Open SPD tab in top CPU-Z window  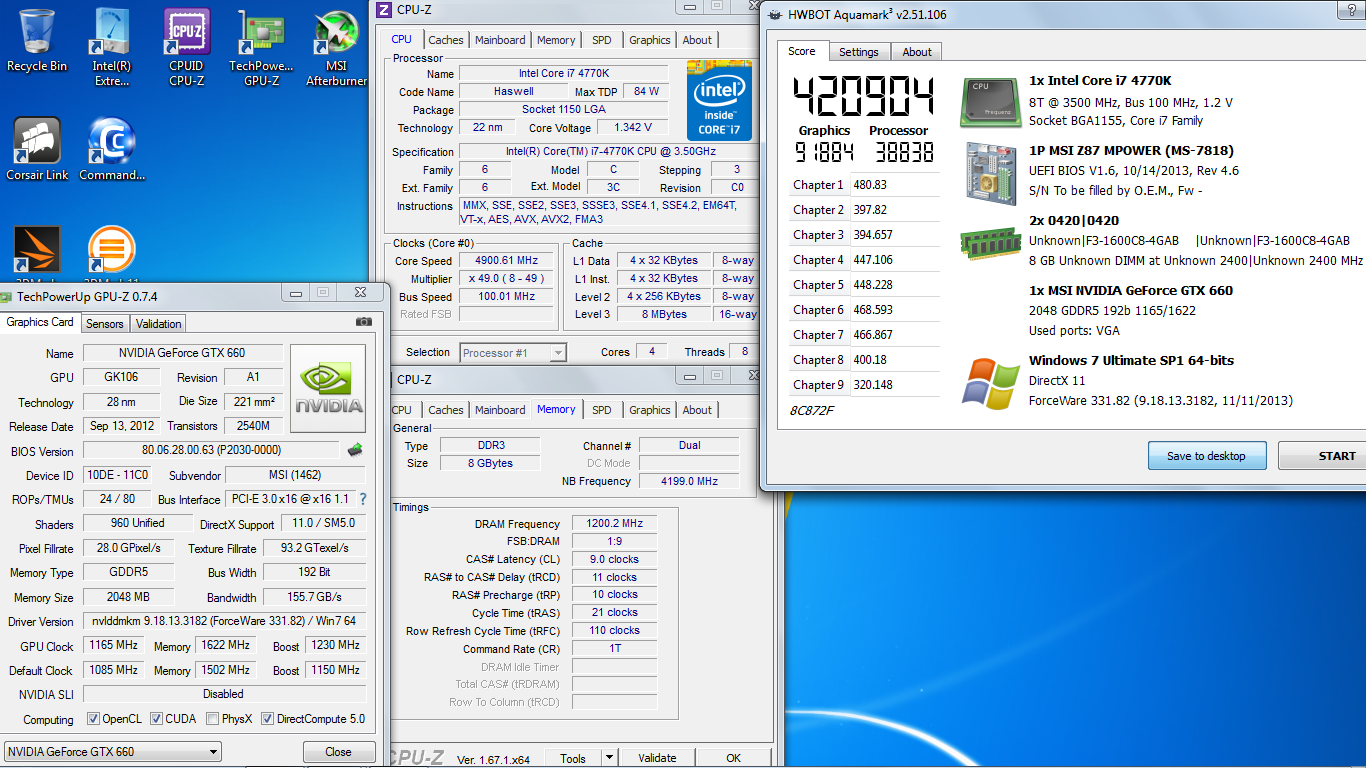click(602, 40)
